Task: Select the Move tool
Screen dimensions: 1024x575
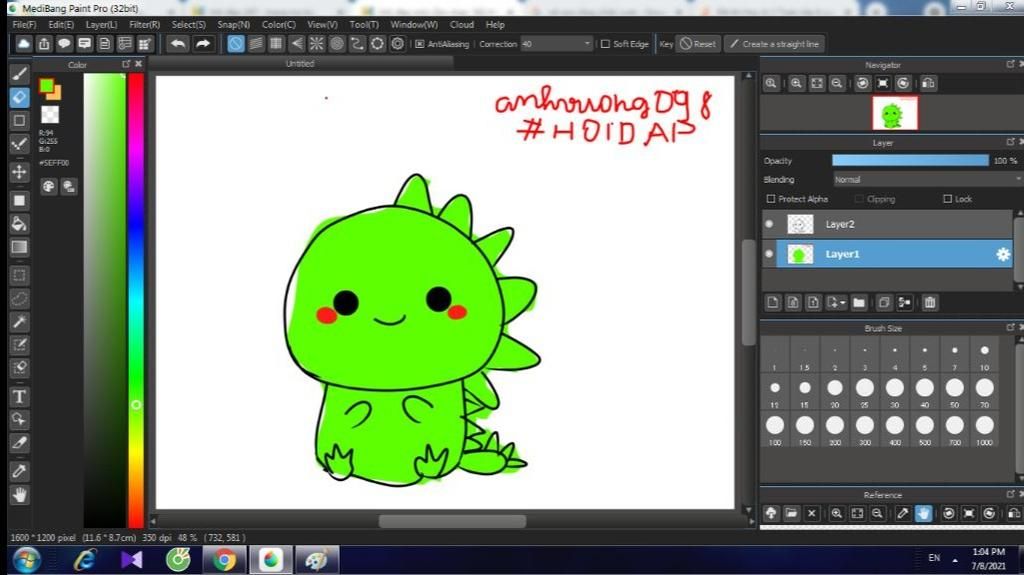Action: coord(20,172)
